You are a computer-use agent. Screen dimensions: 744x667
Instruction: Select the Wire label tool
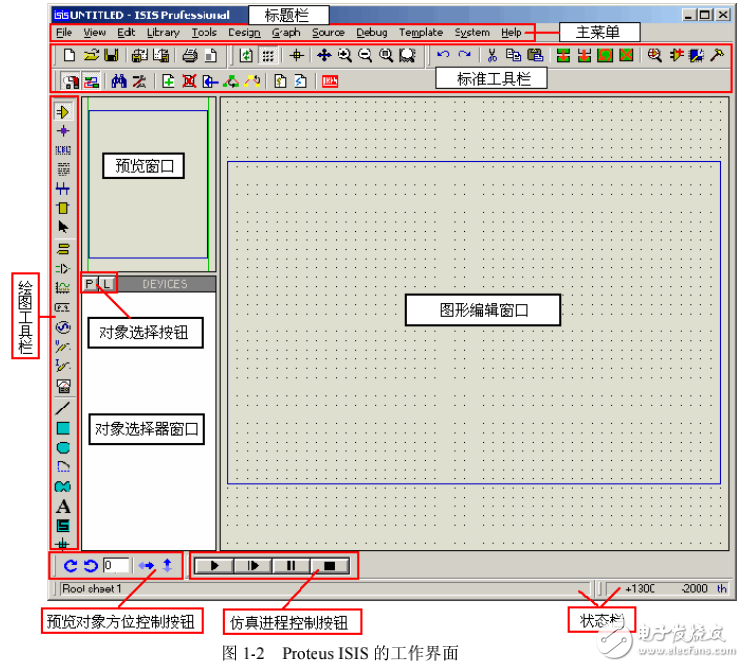point(63,150)
